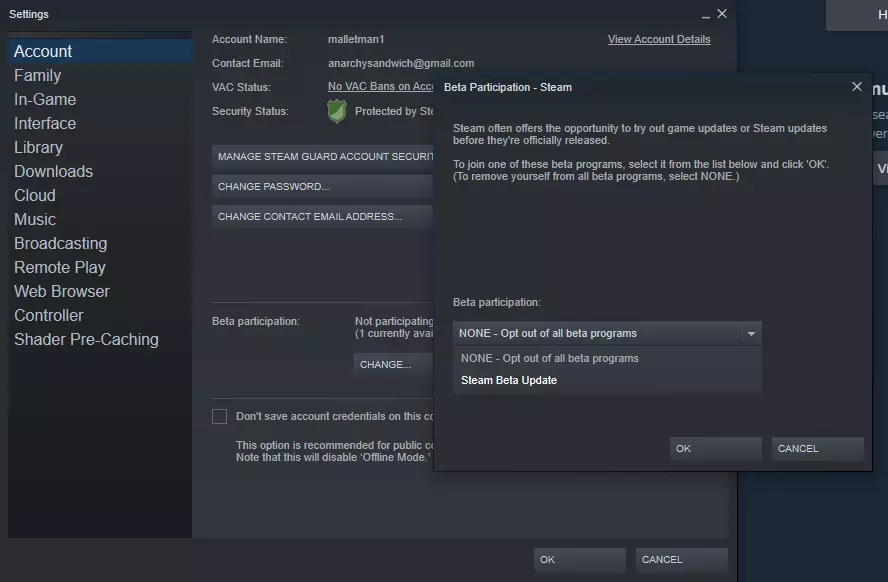
Task: Switch to Downloads settings
Action: click(x=100, y=171)
